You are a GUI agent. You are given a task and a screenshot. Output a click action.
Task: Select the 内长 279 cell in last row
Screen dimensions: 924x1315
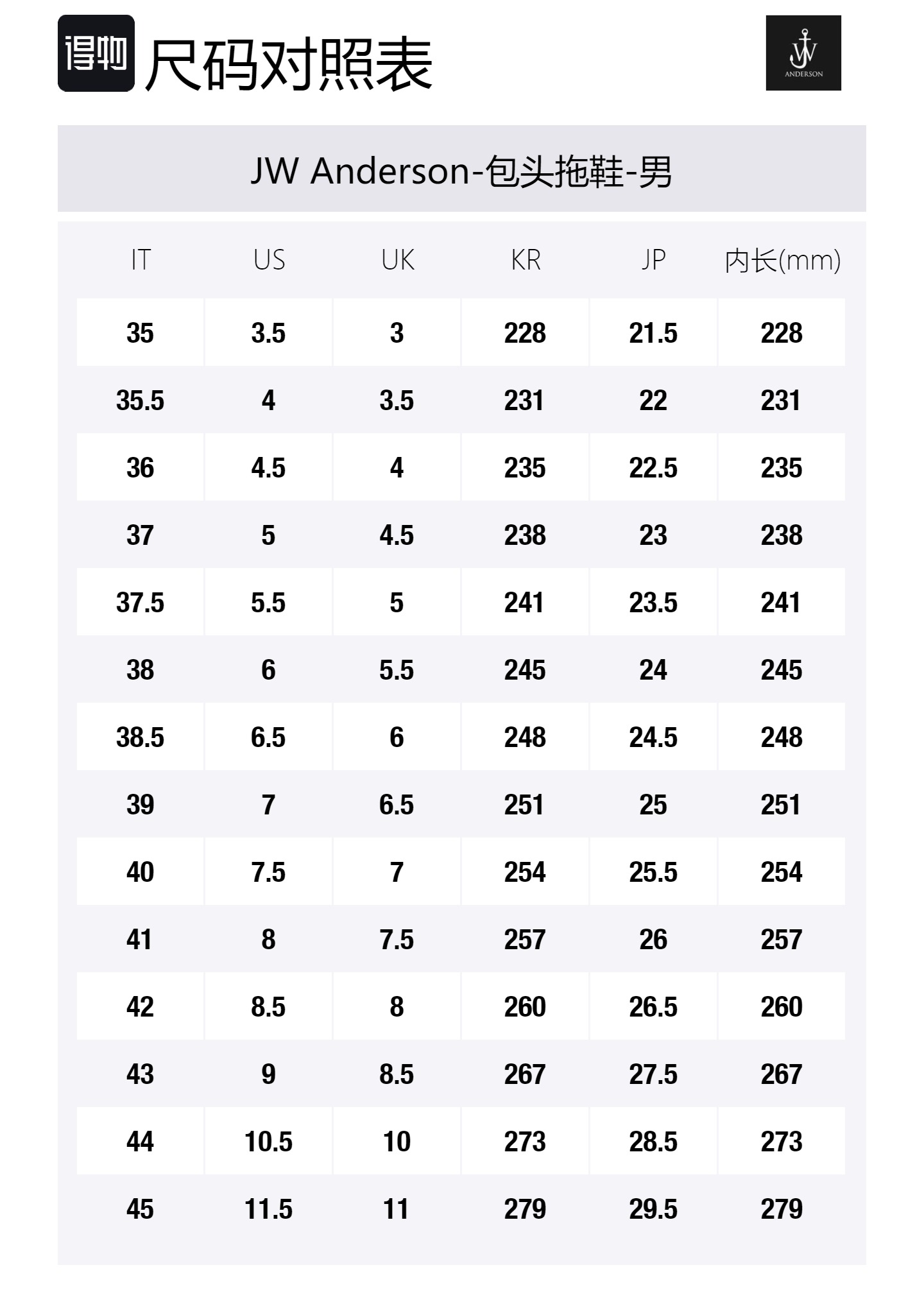[x=782, y=1208]
